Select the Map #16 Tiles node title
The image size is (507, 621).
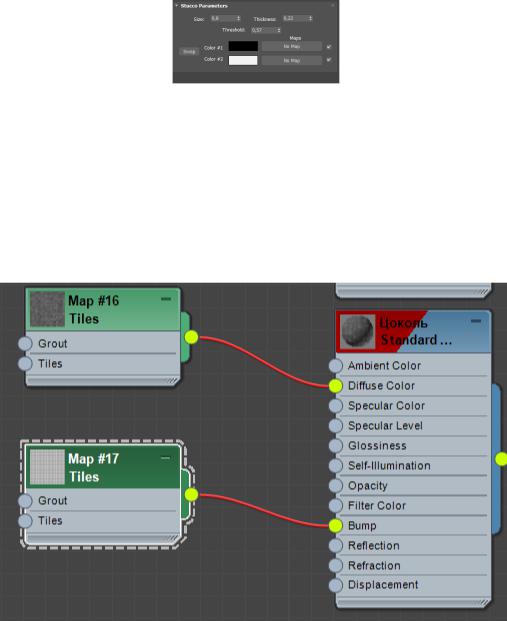93,310
